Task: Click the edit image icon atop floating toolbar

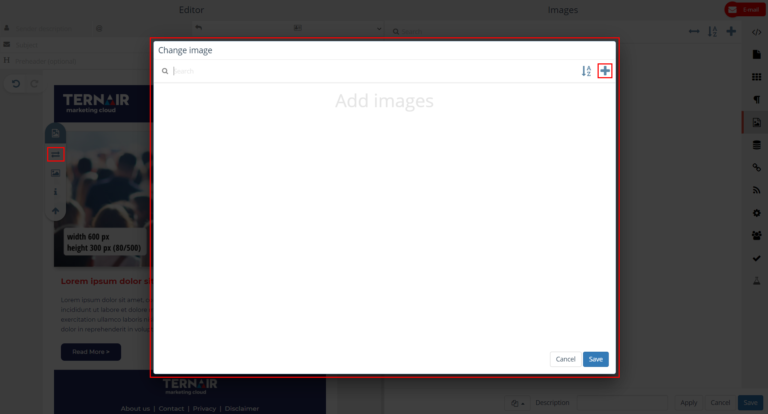Action: [x=55, y=133]
